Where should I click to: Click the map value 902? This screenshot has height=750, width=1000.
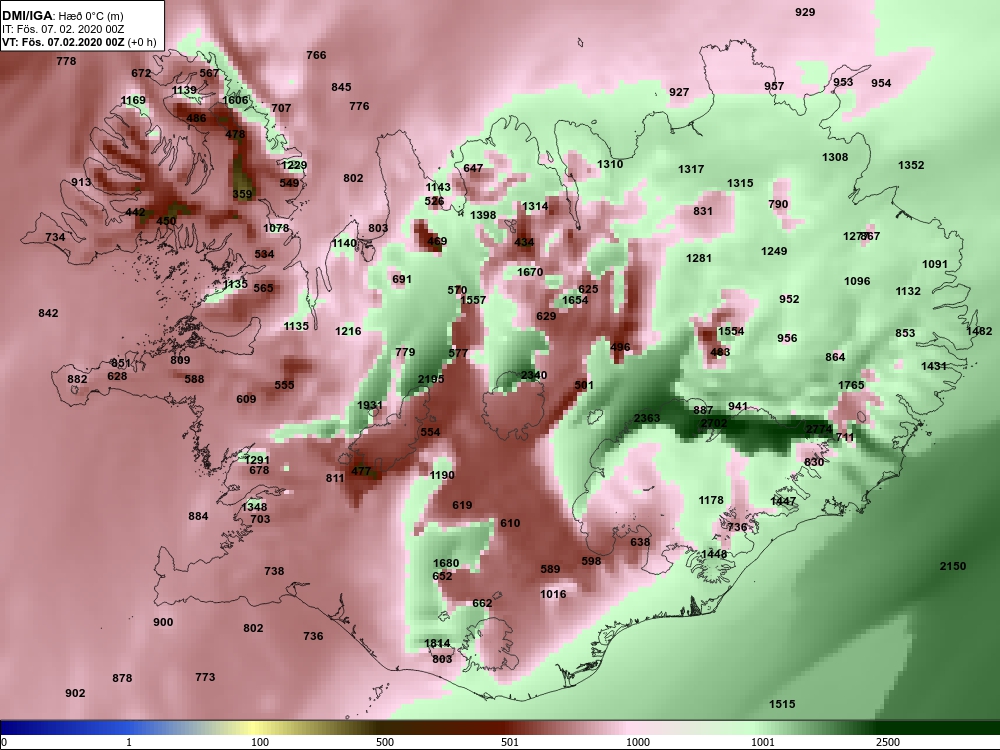[x=75, y=693]
